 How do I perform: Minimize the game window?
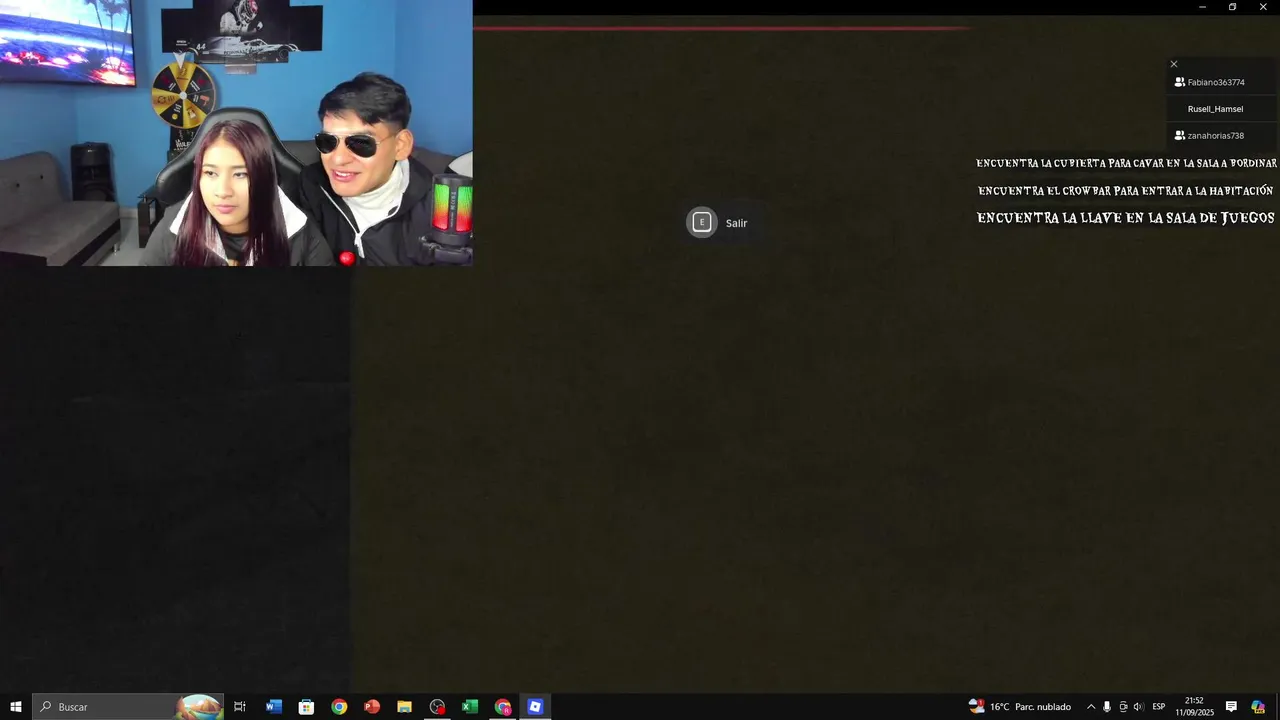click(1202, 7)
